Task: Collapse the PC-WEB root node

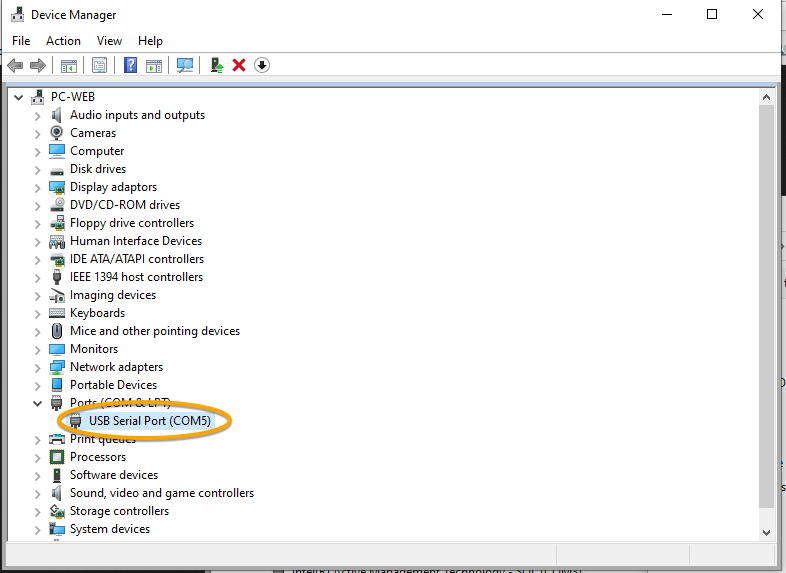Action: [x=19, y=97]
